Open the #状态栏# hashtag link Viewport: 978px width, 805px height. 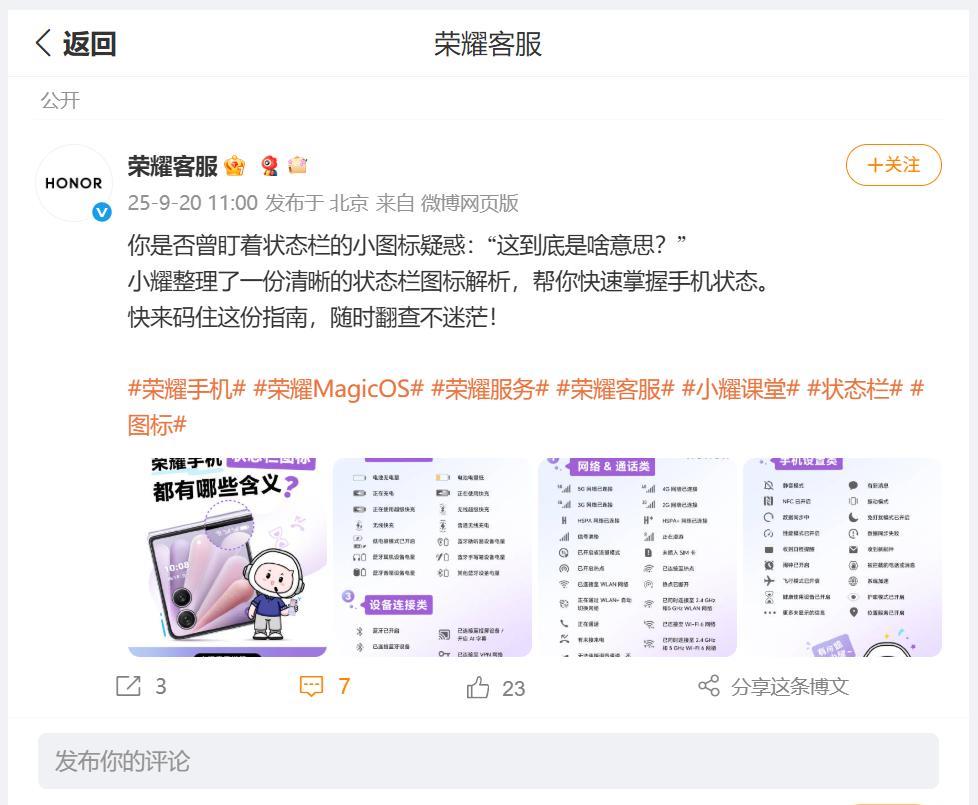(855, 389)
